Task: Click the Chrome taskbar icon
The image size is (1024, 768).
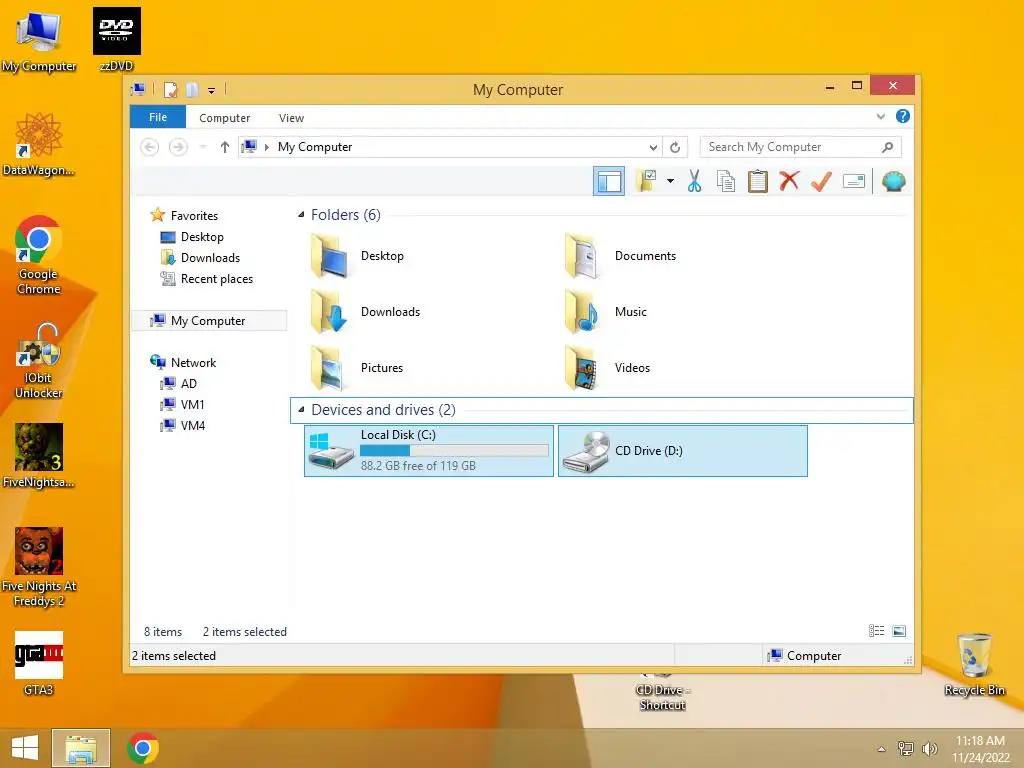Action: pos(143,748)
